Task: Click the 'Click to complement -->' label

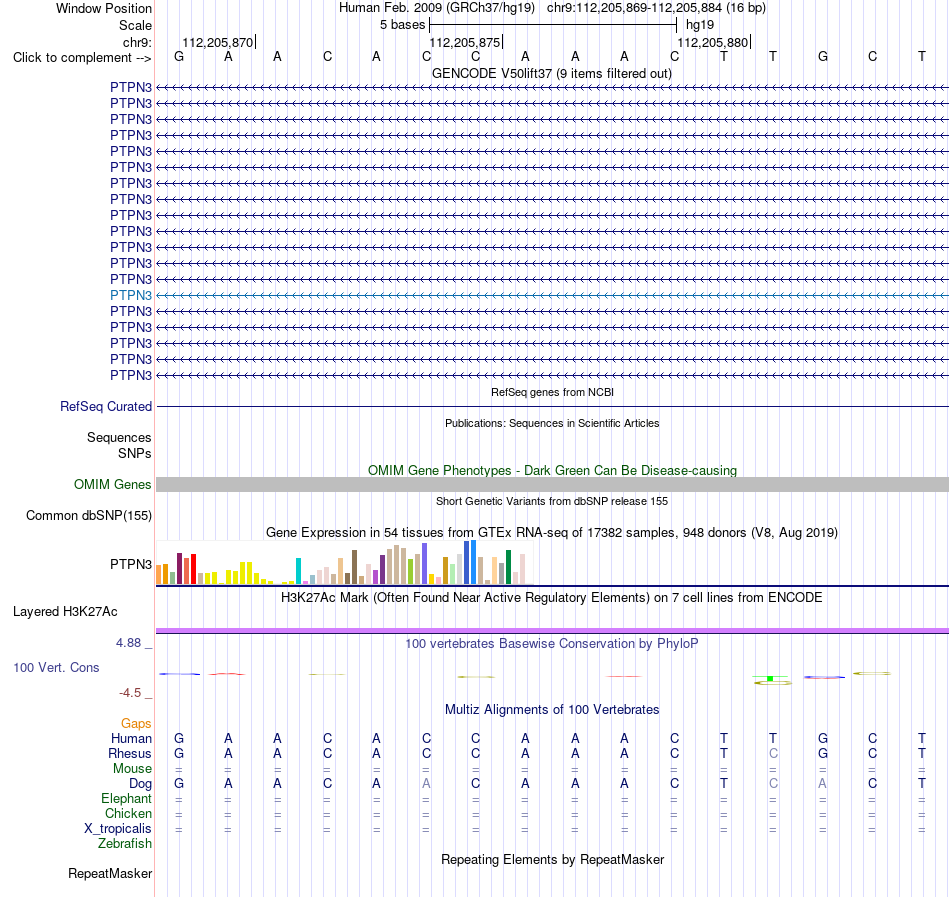Action: [82, 58]
